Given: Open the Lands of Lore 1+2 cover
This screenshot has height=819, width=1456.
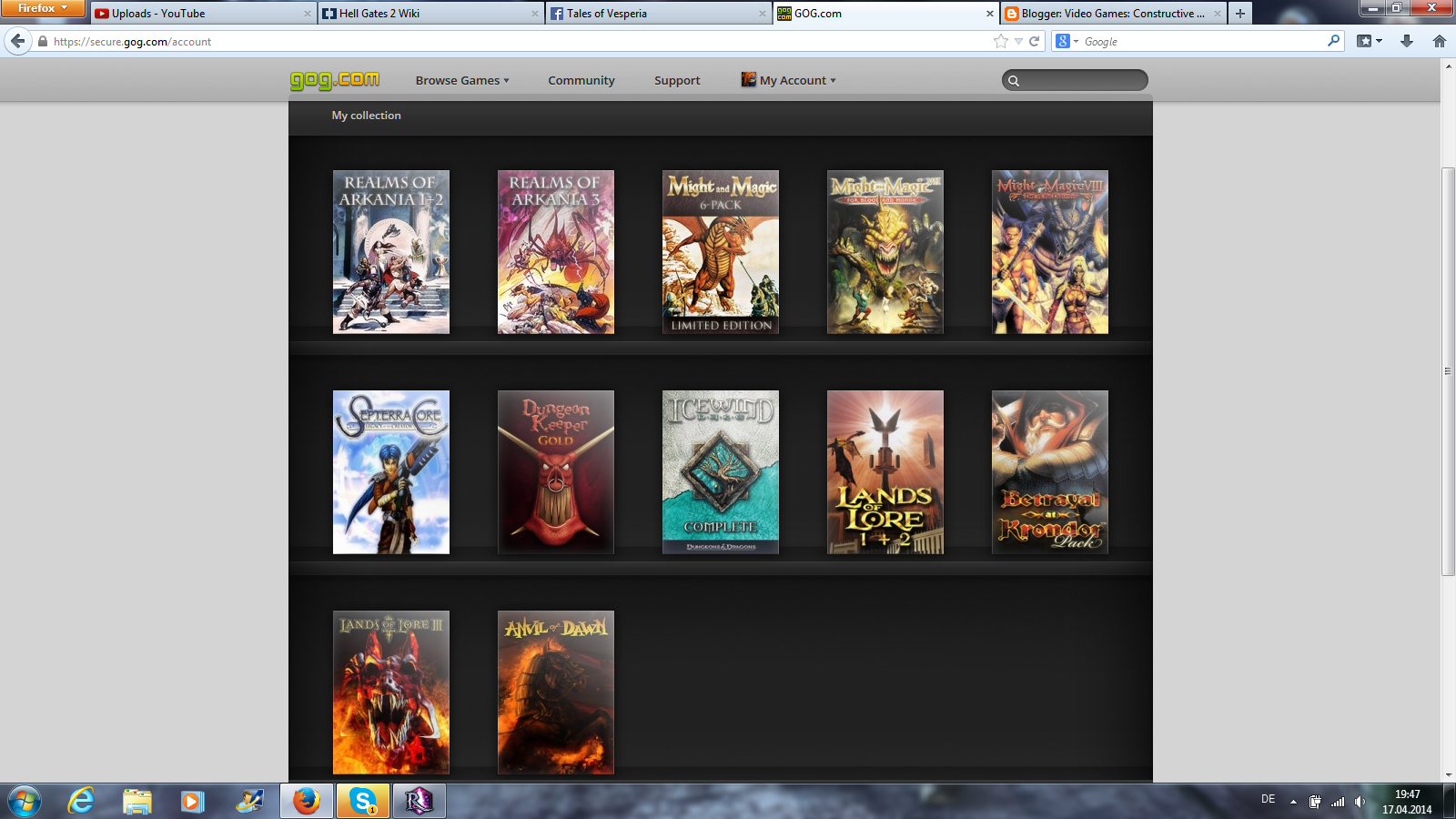Looking at the screenshot, I should click(885, 472).
